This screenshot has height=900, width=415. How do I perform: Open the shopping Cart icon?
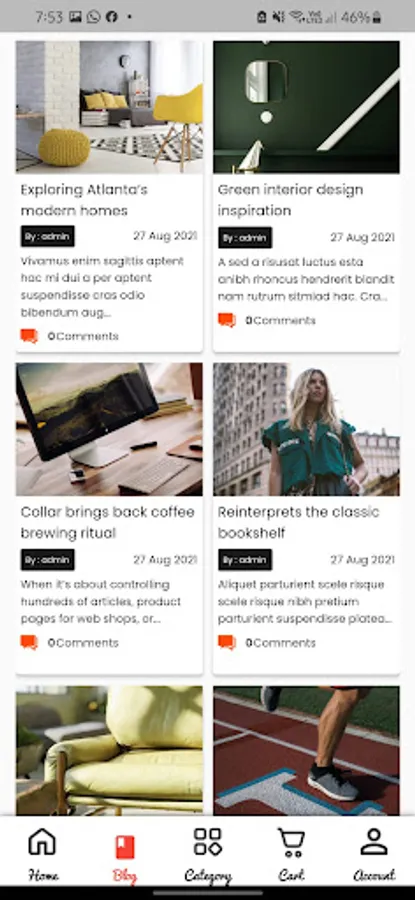[x=291, y=843]
